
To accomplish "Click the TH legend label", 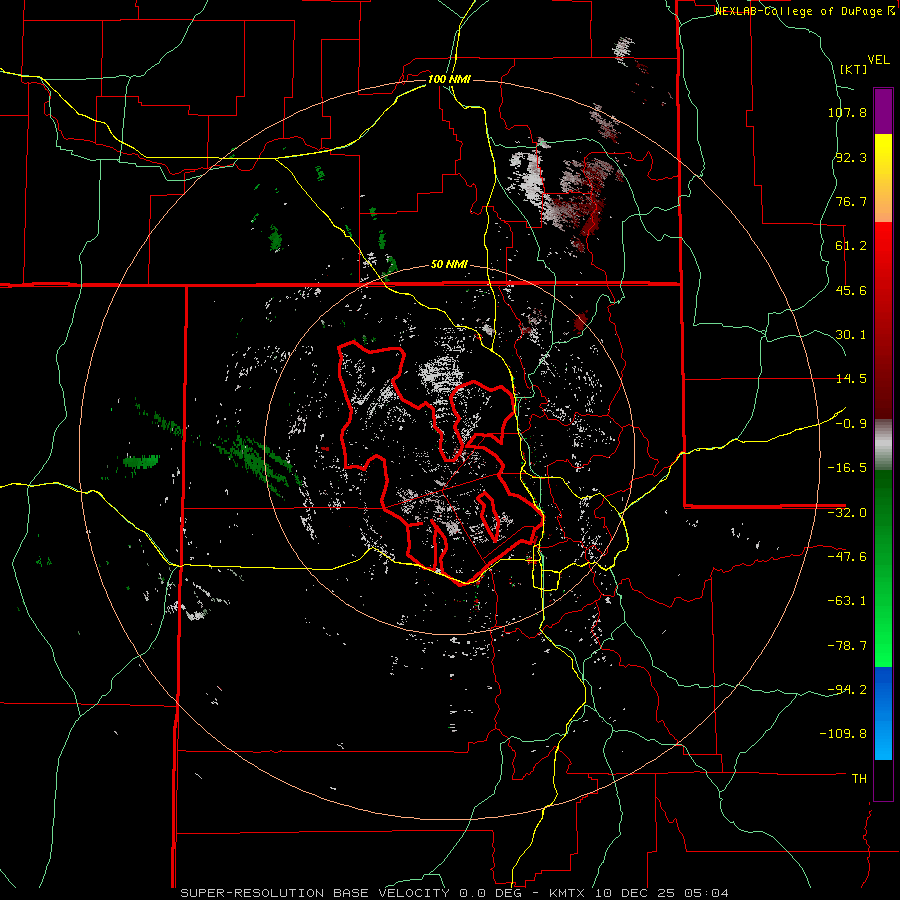I will coord(859,778).
